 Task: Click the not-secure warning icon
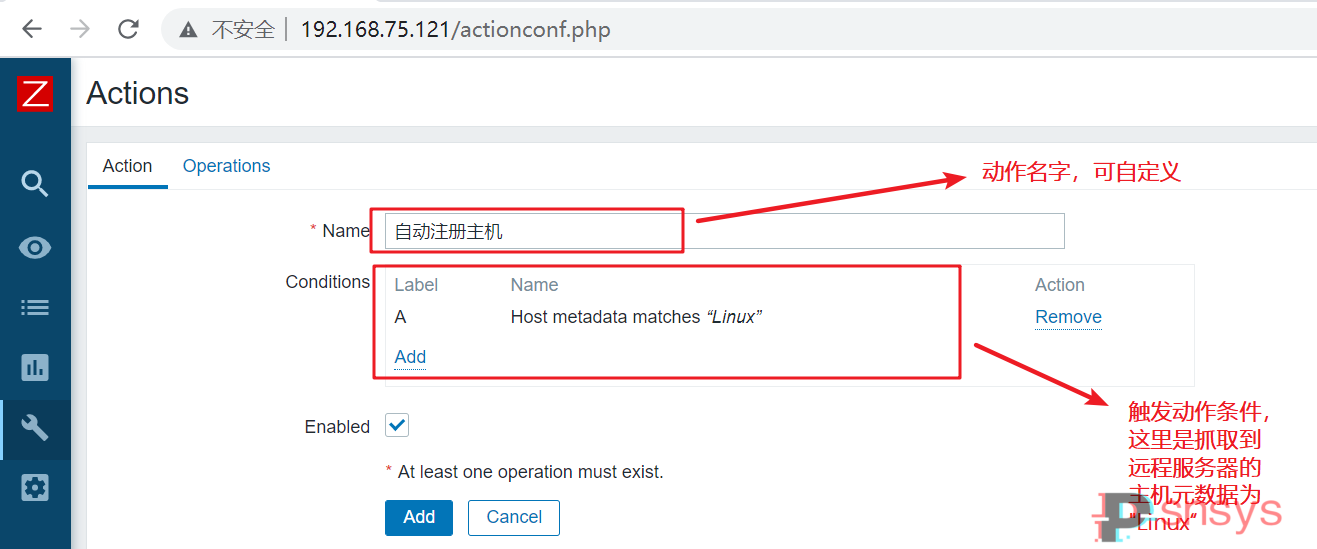coord(189,30)
